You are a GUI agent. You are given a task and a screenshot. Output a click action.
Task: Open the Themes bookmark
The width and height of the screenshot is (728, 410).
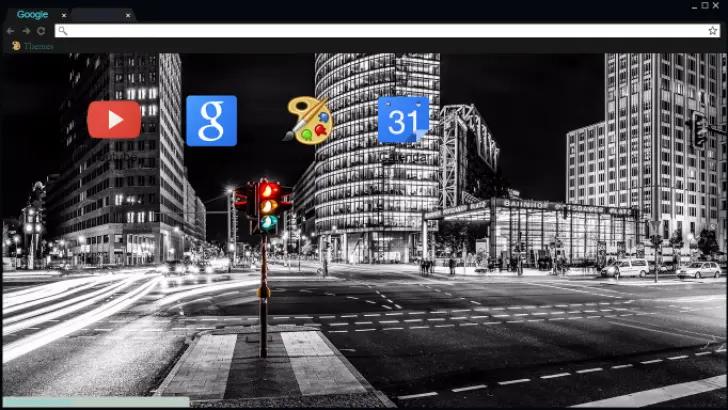pos(39,46)
